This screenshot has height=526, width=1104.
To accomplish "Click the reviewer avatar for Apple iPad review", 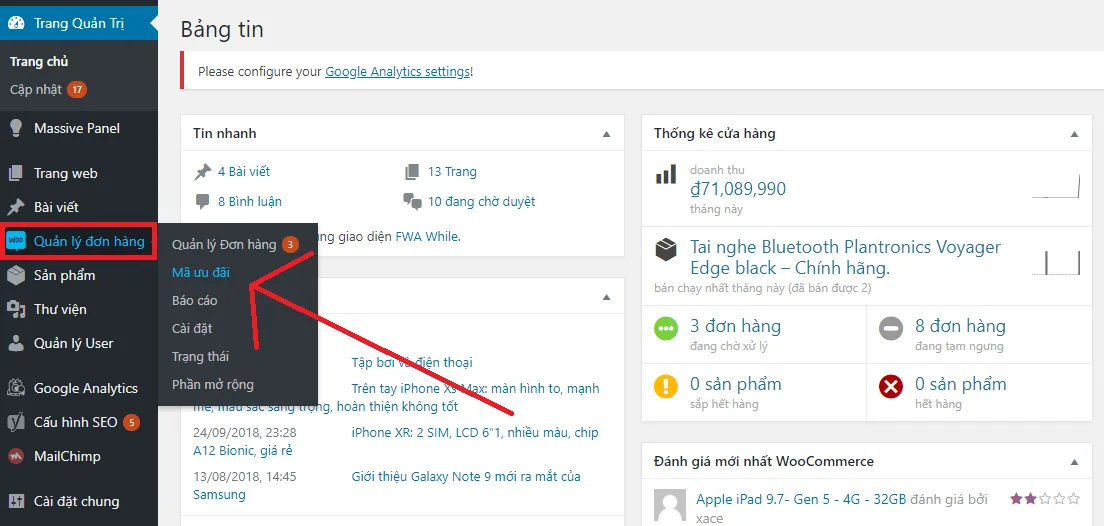I will (670, 506).
